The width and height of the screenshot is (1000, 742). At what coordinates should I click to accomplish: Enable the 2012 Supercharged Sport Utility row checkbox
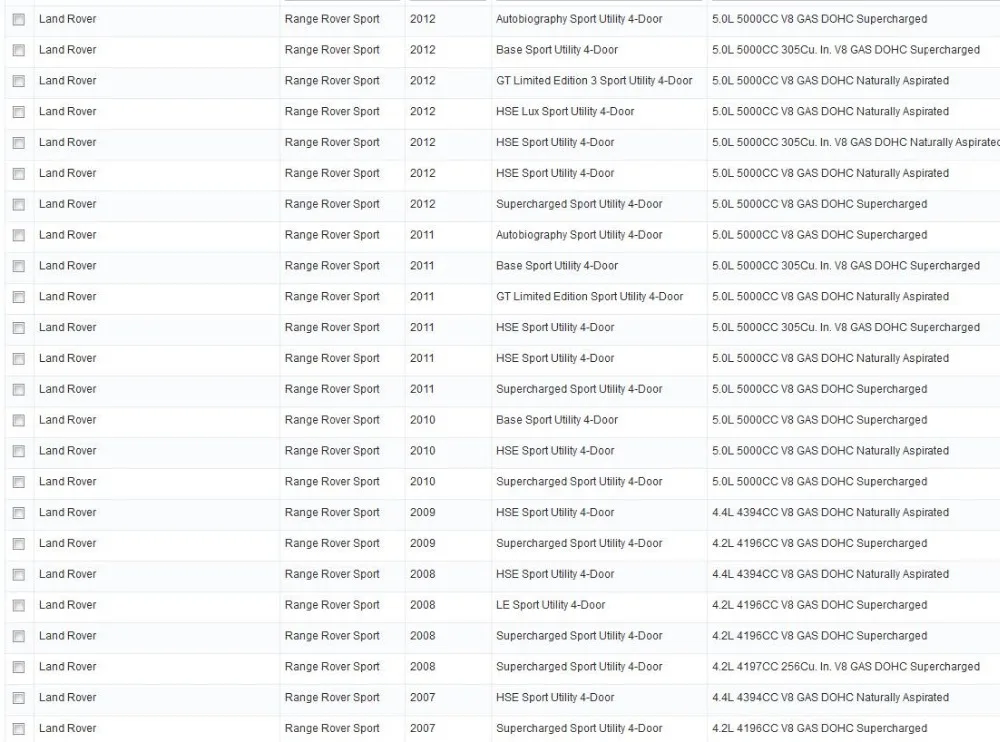[19, 205]
